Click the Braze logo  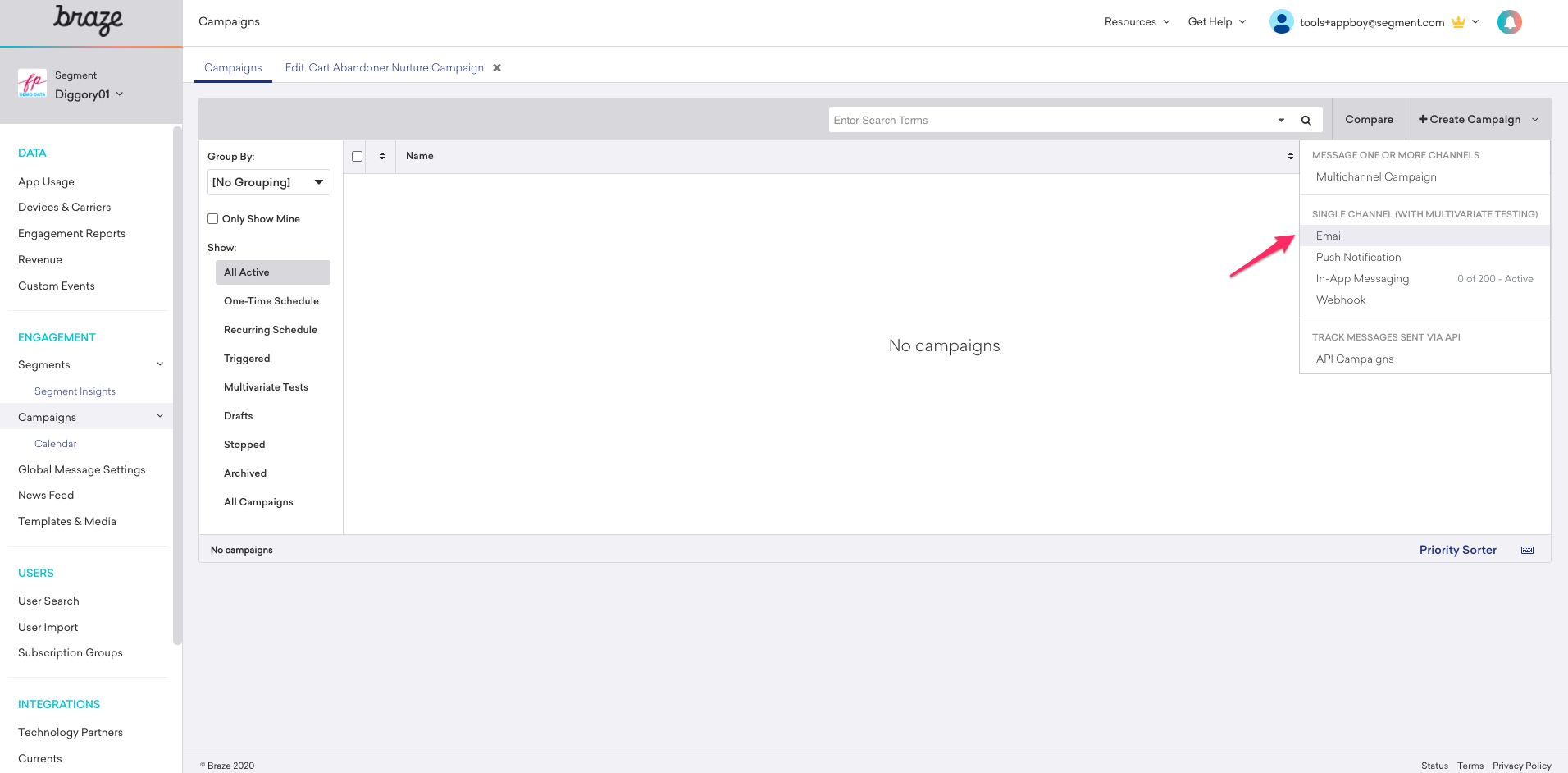point(87,21)
